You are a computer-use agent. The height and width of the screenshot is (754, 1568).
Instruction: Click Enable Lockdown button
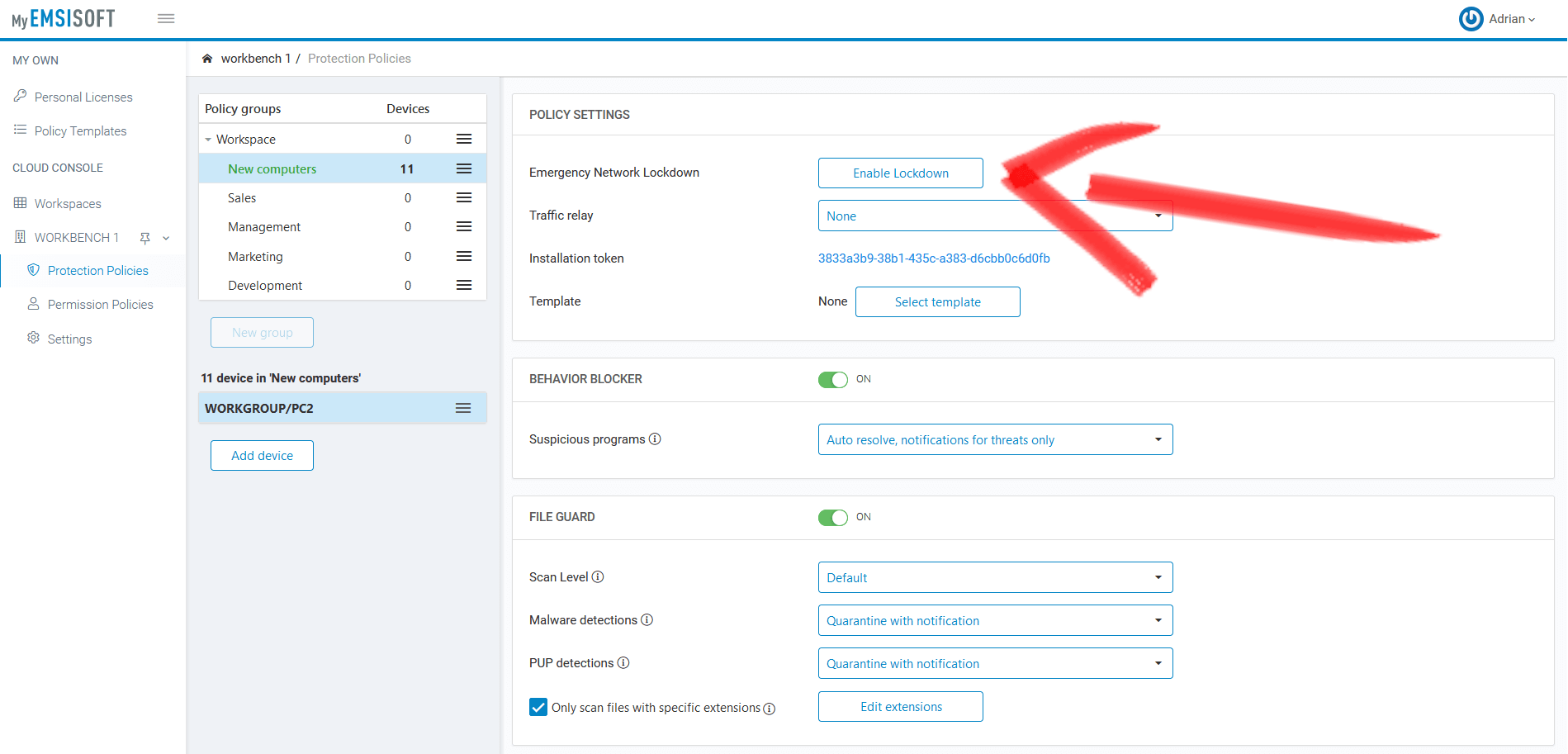[x=901, y=173]
